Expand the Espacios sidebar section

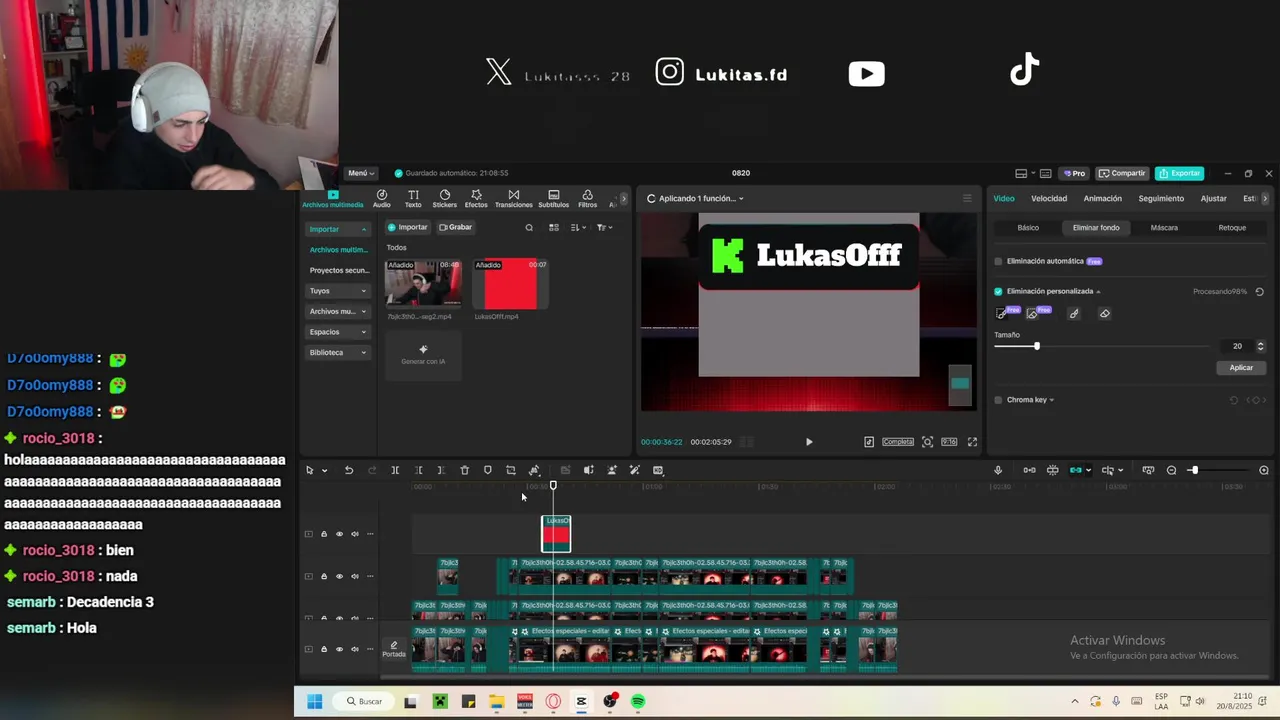338,332
